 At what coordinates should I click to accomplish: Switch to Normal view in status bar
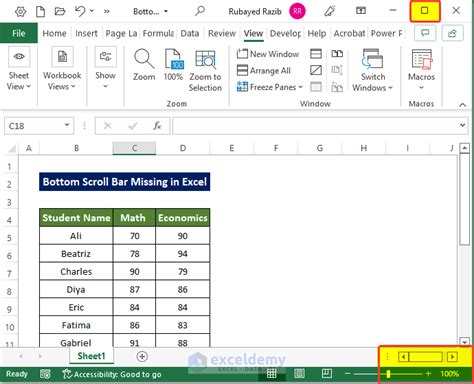click(271, 374)
